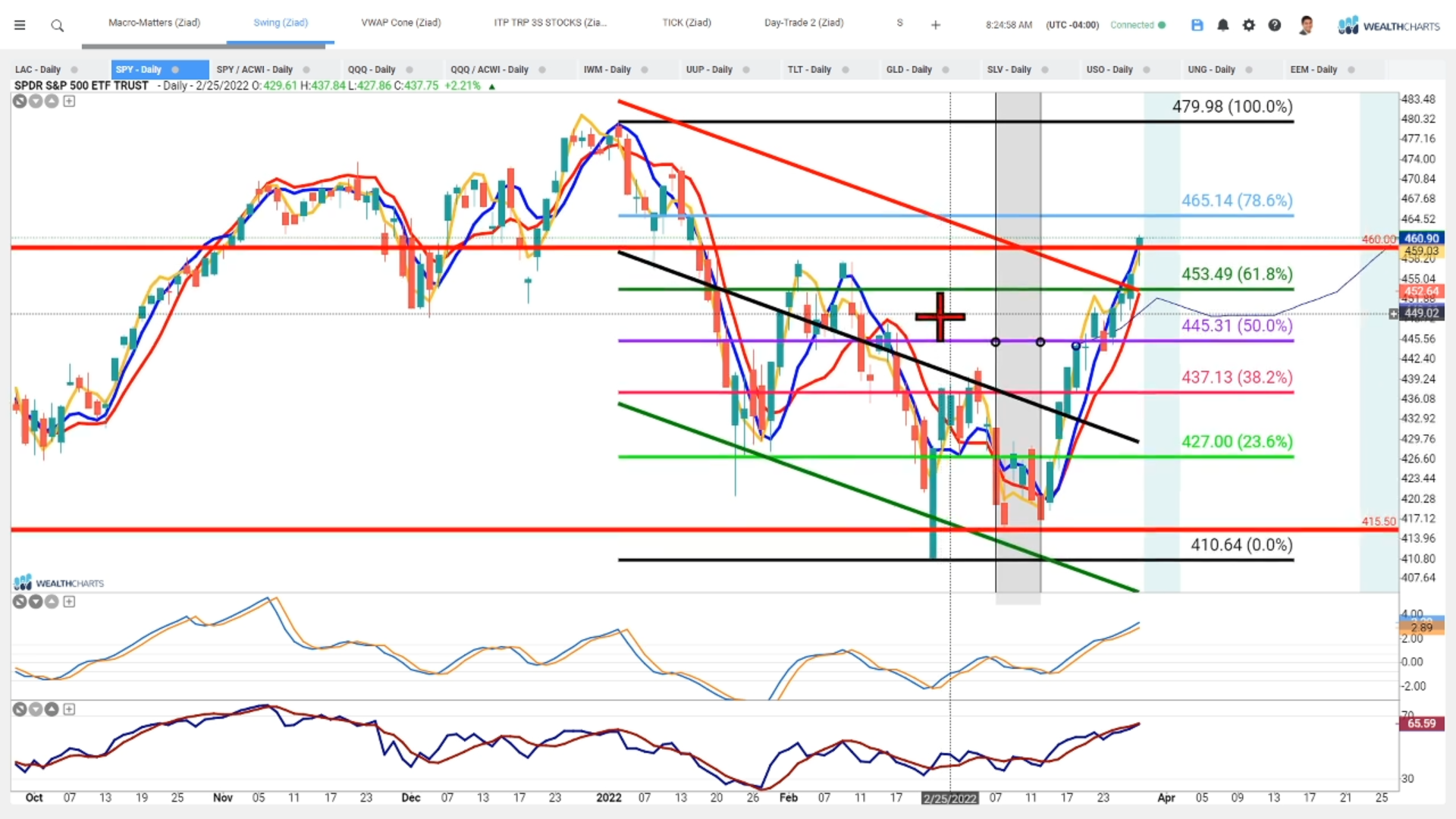Viewport: 1456px width, 819px height.
Task: Click the WealthCharts logo in header
Action: pos(1389,26)
